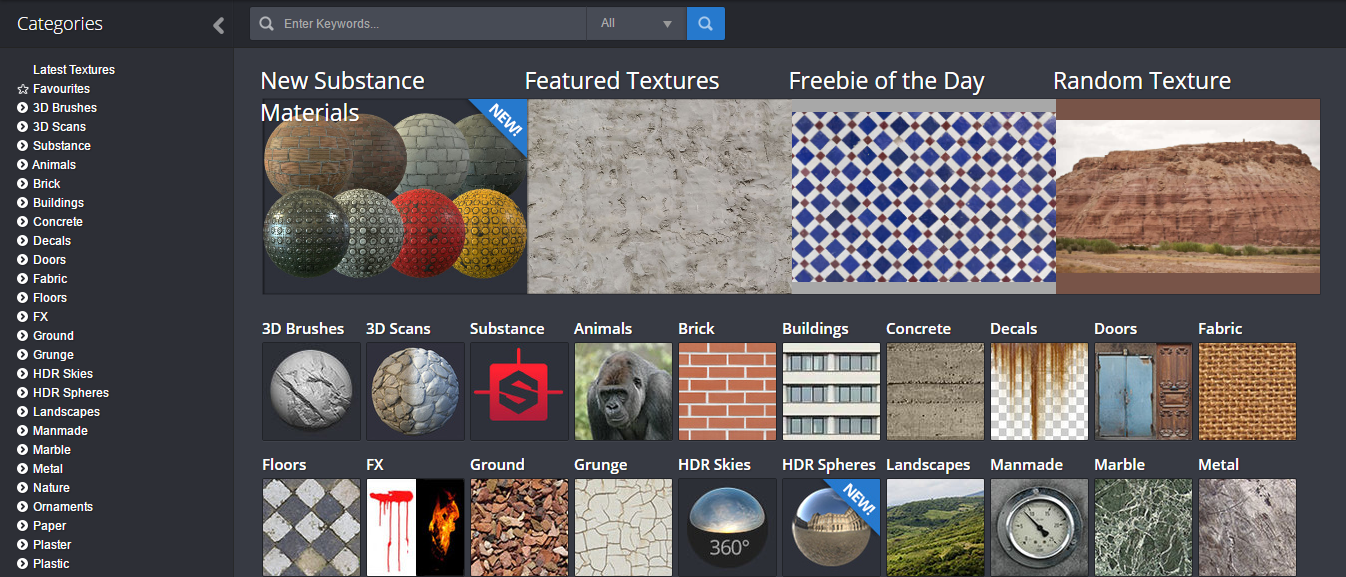1346x577 pixels.
Task: Select Metal in the sidebar
Action: click(48, 469)
